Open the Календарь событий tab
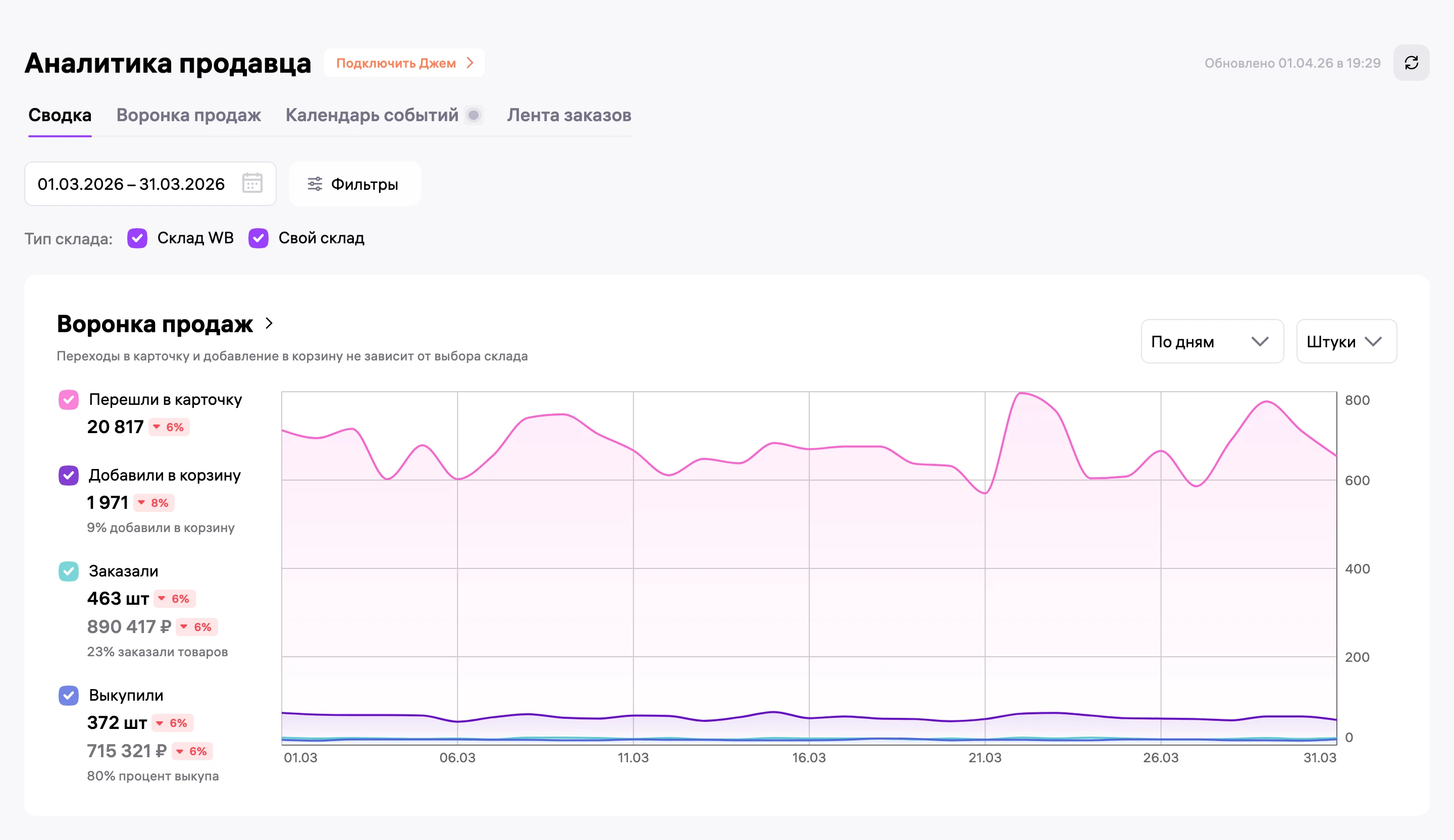The height and width of the screenshot is (840, 1454). (372, 116)
